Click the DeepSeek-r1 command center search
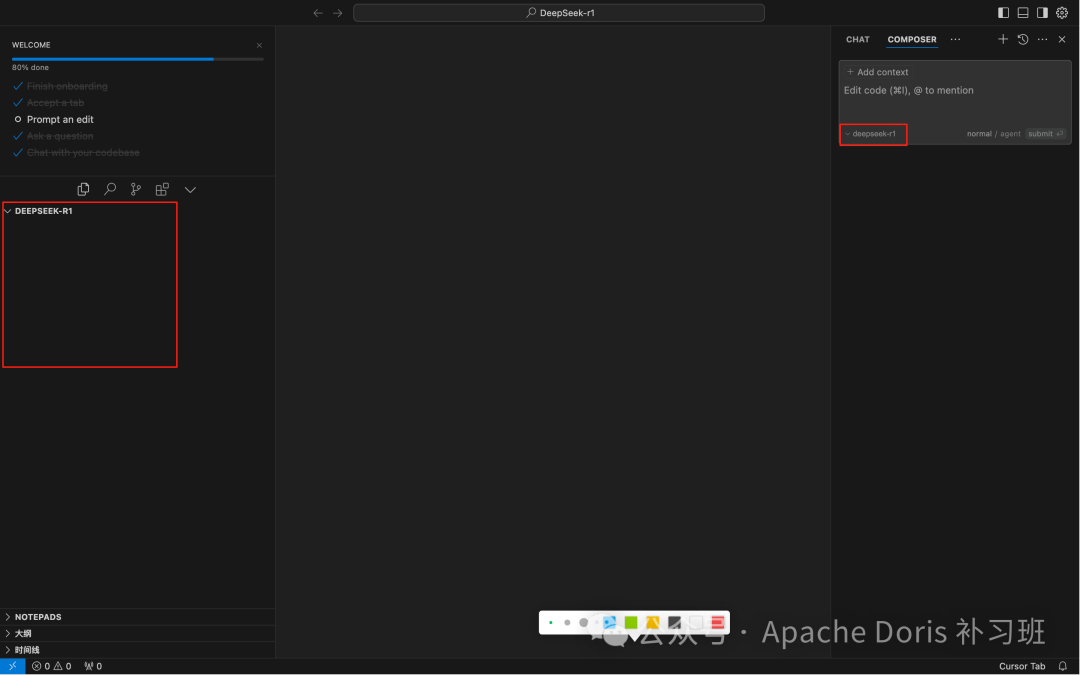The width and height of the screenshot is (1080, 675). pyautogui.click(x=559, y=13)
